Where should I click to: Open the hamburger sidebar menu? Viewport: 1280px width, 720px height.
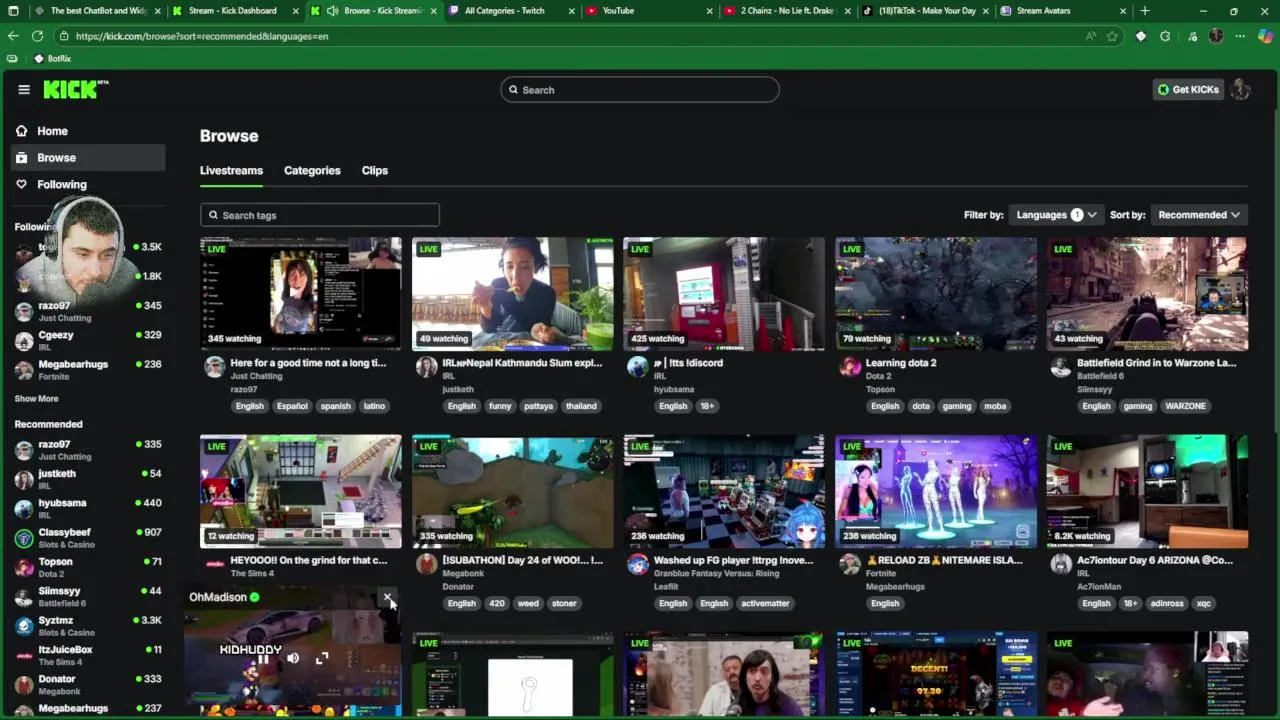tap(24, 90)
